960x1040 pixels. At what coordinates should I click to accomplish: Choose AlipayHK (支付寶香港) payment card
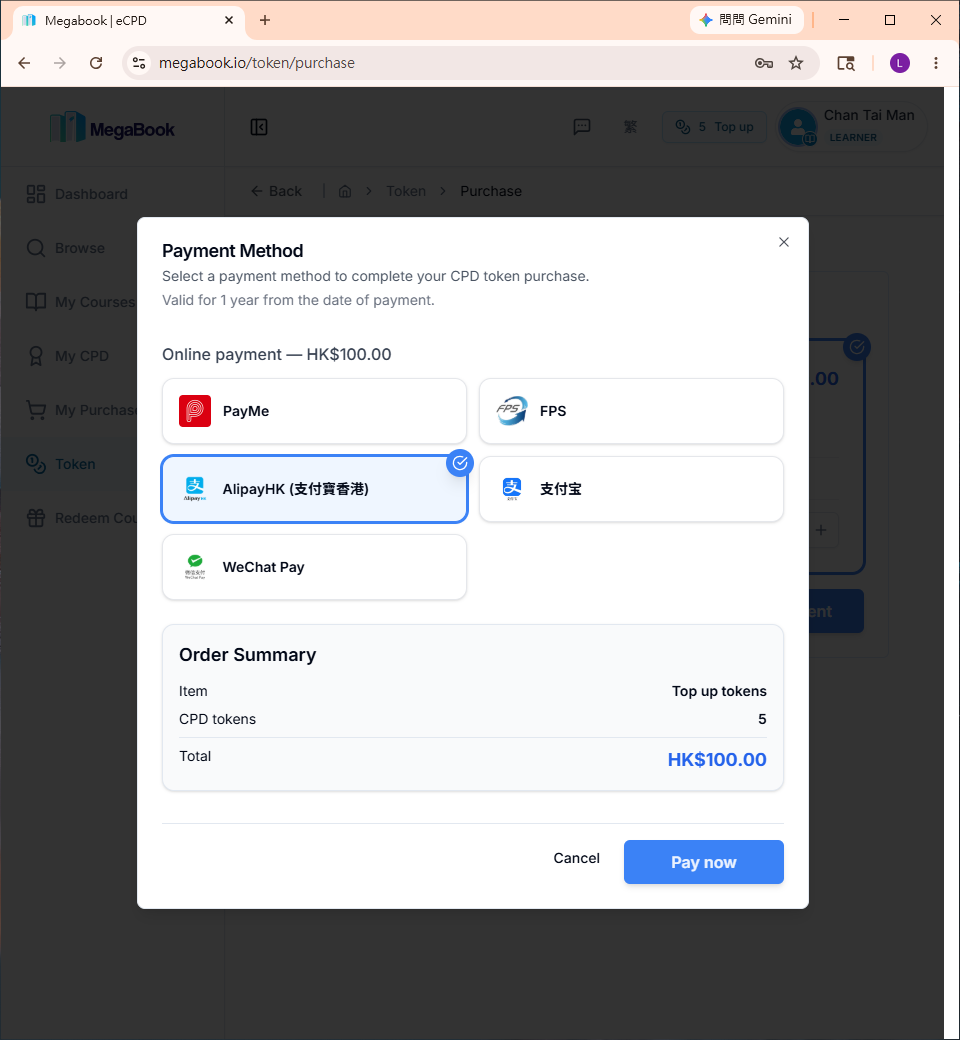(314, 489)
